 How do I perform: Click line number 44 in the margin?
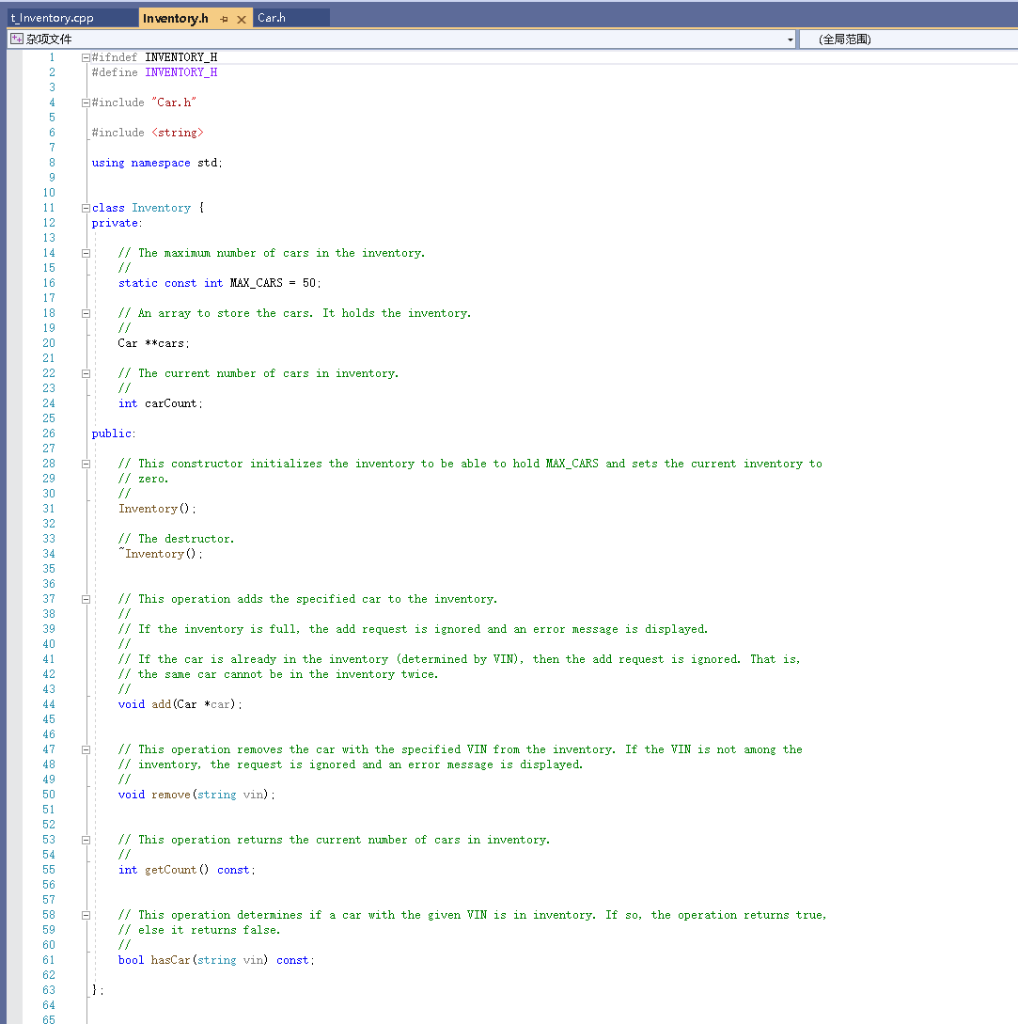click(49, 703)
